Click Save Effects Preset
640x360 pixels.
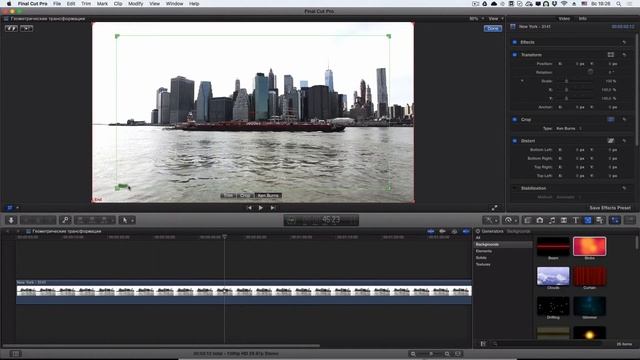coord(610,208)
